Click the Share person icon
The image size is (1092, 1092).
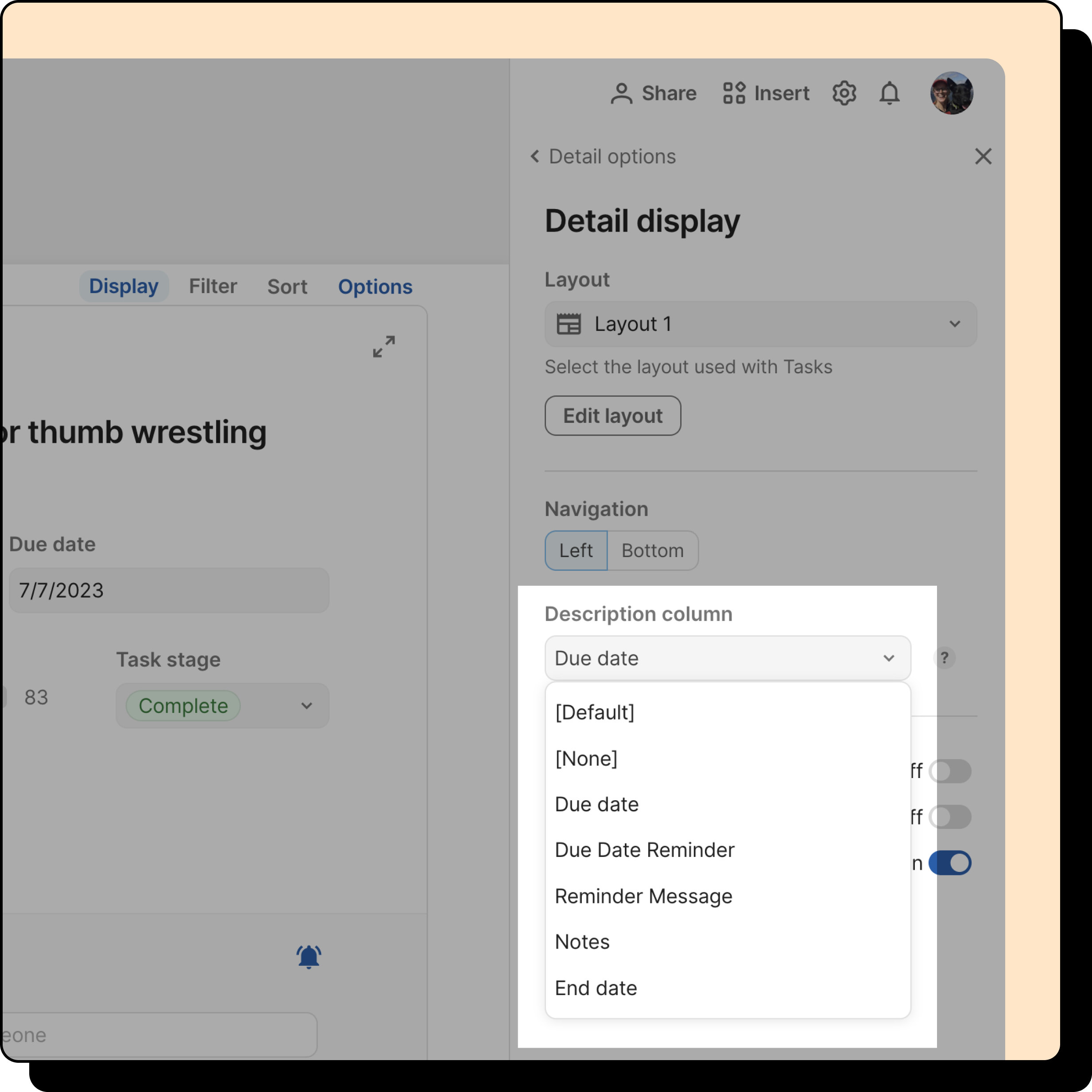tap(621, 93)
